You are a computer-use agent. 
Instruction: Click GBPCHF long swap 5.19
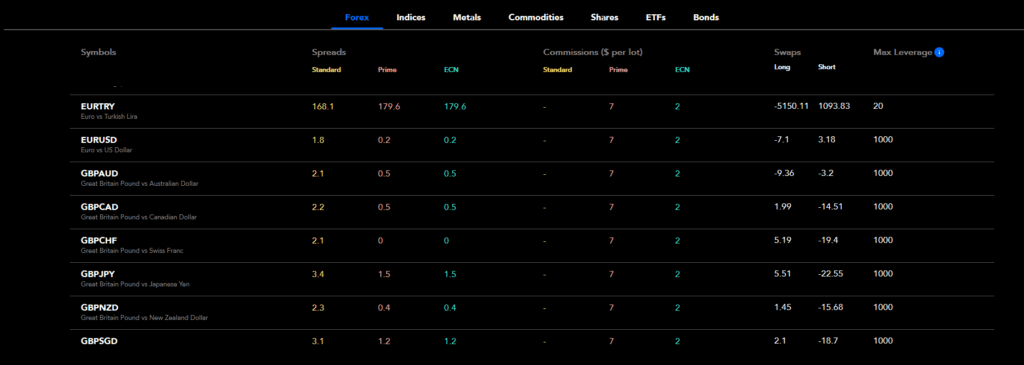pyautogui.click(x=782, y=240)
